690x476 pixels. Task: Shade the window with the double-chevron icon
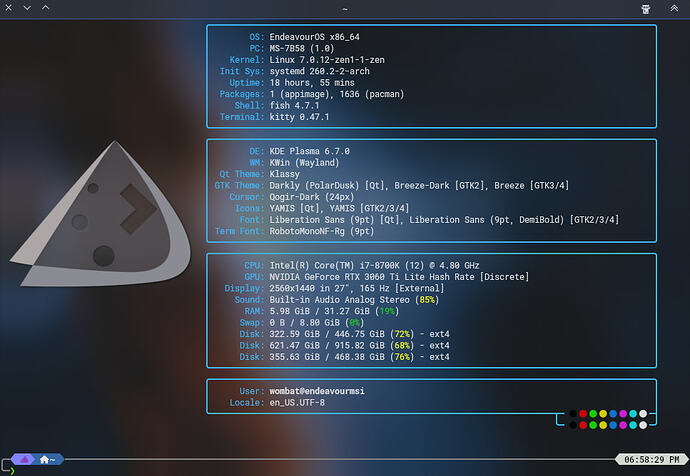click(674, 8)
